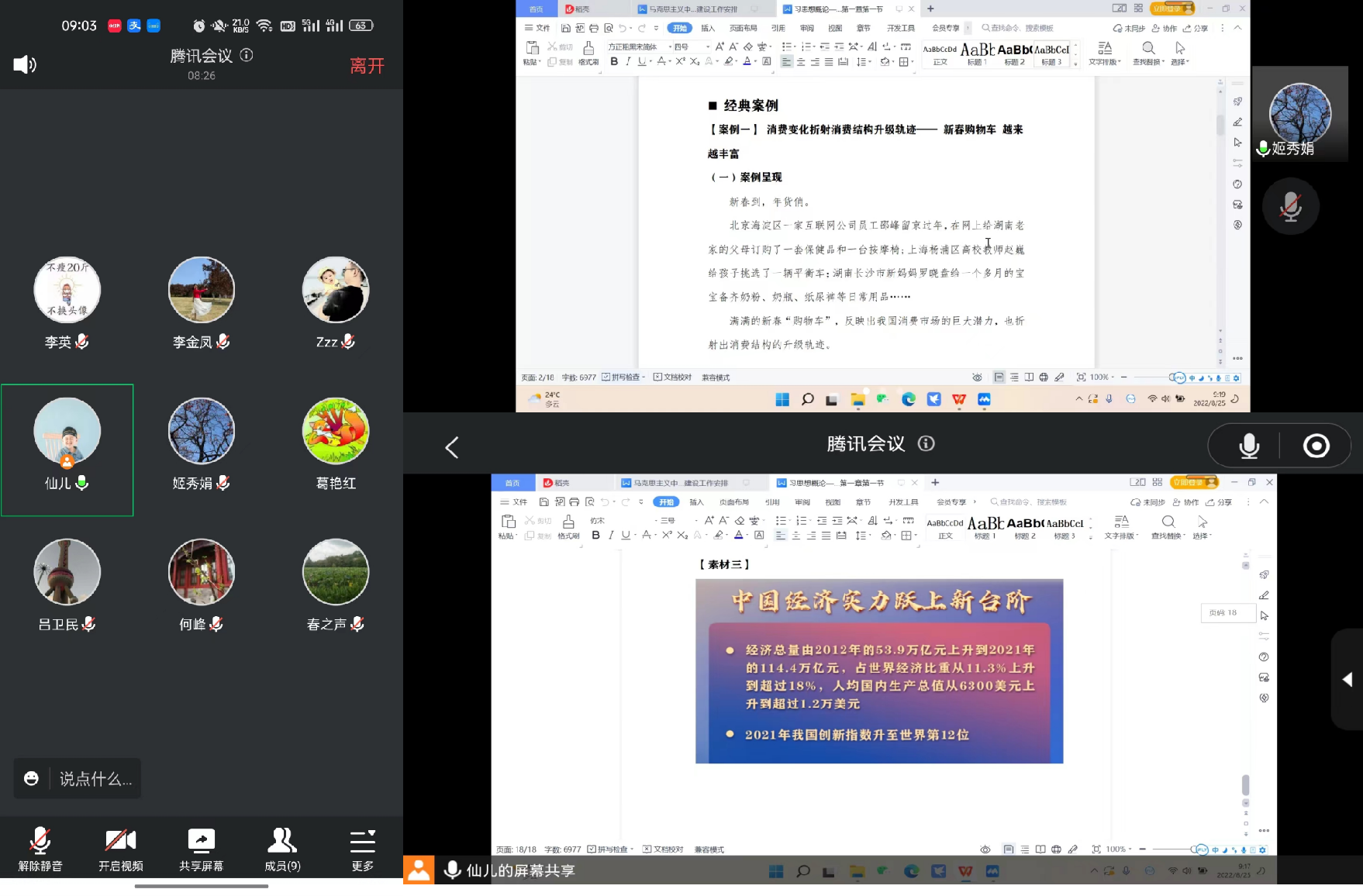The width and height of the screenshot is (1363, 896).
Task: Switch to 首页 tab in the 经典案例 window
Action: pyautogui.click(x=537, y=9)
